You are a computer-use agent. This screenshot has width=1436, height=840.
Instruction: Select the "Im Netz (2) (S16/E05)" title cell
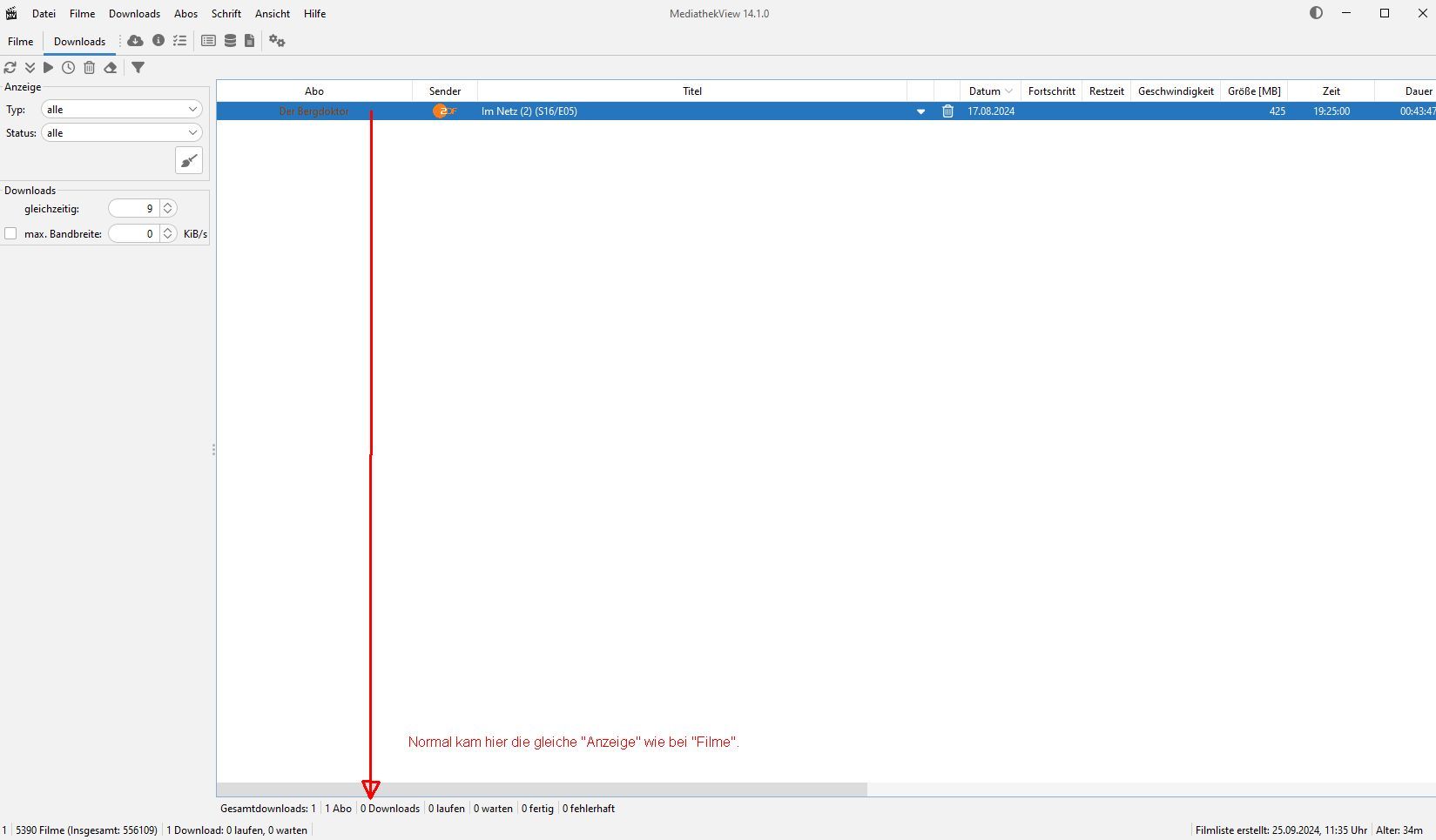pos(692,111)
